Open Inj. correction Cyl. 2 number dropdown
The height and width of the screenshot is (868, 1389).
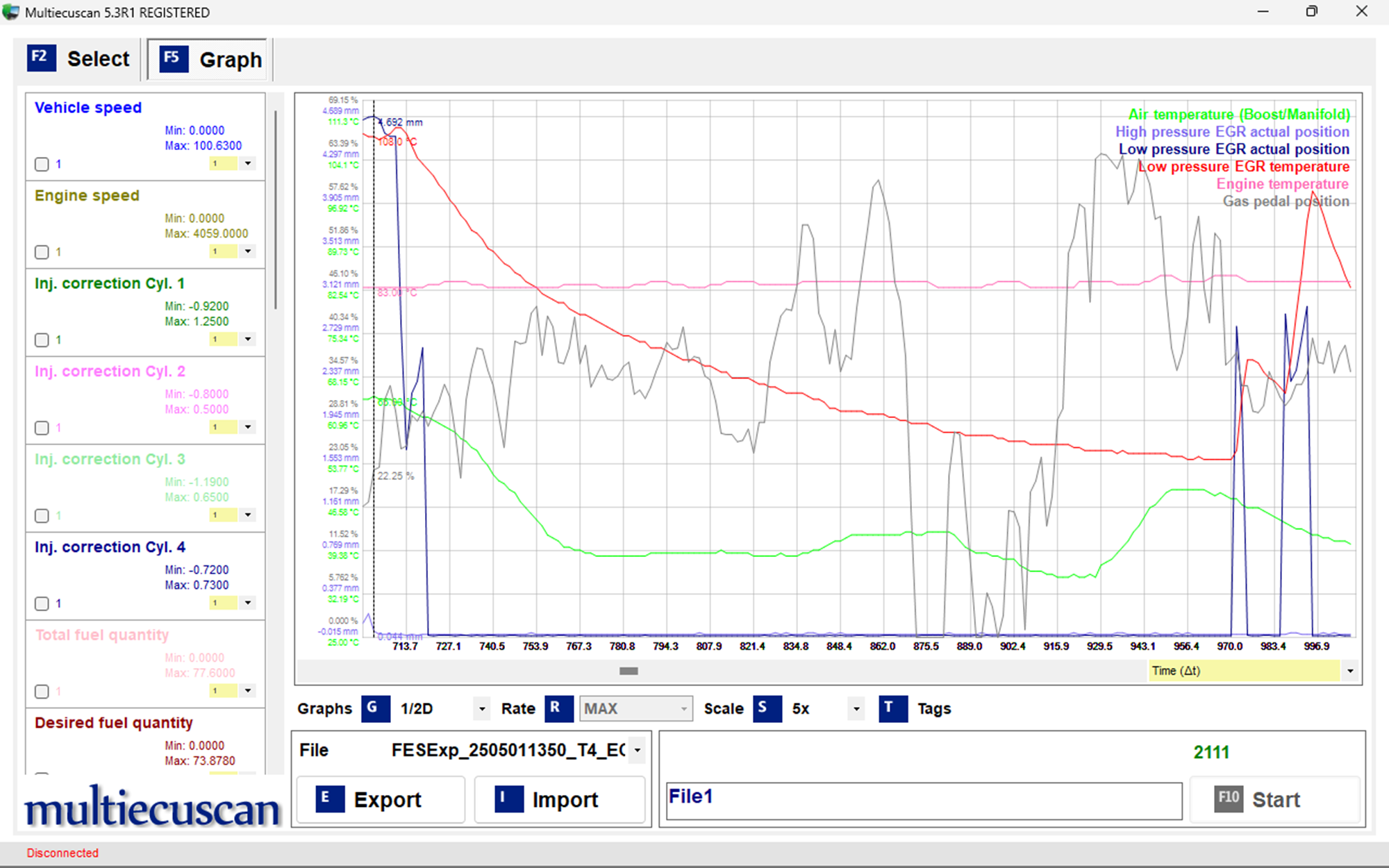pos(248,427)
